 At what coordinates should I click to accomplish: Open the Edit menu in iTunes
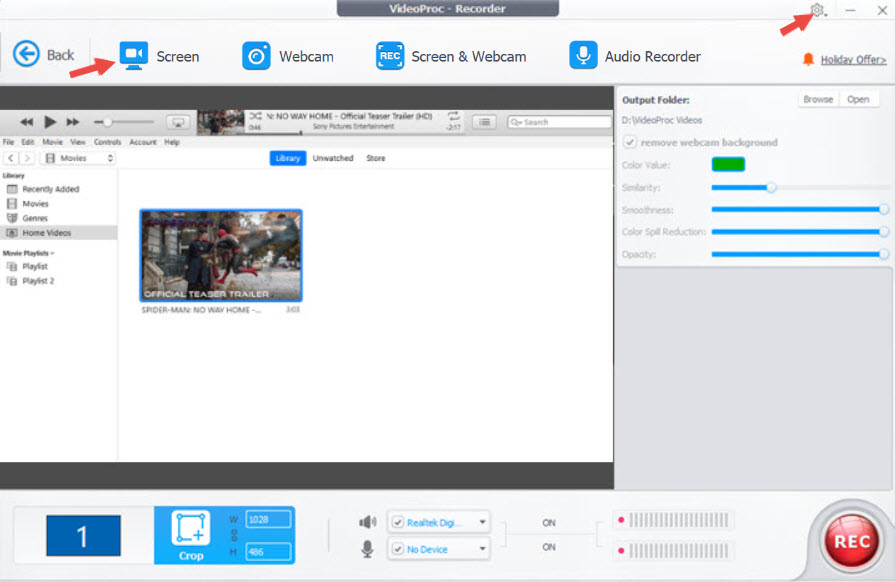click(27, 142)
